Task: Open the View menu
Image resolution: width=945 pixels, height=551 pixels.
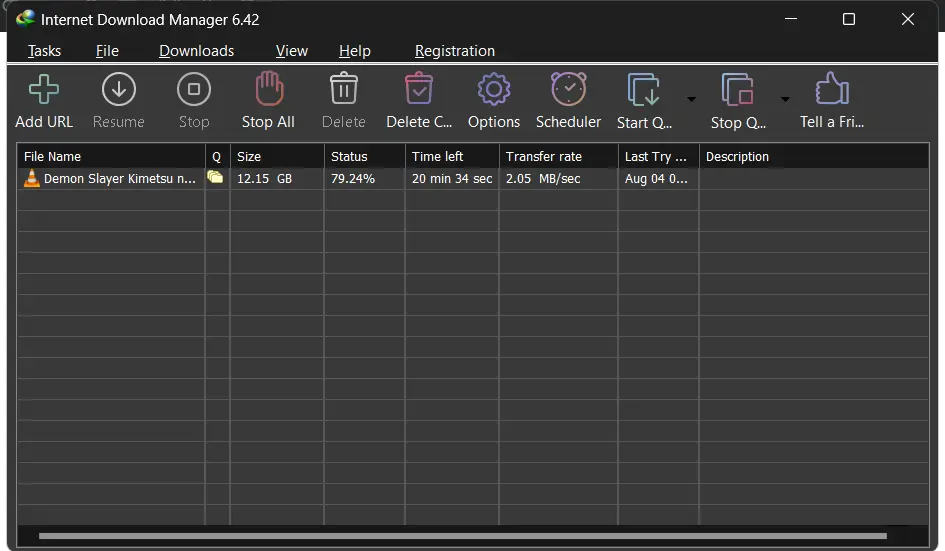Action: [x=292, y=51]
